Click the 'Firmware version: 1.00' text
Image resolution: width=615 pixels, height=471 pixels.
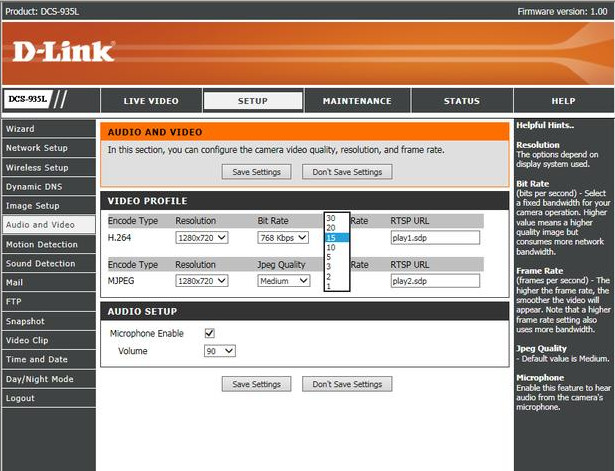tap(562, 11)
